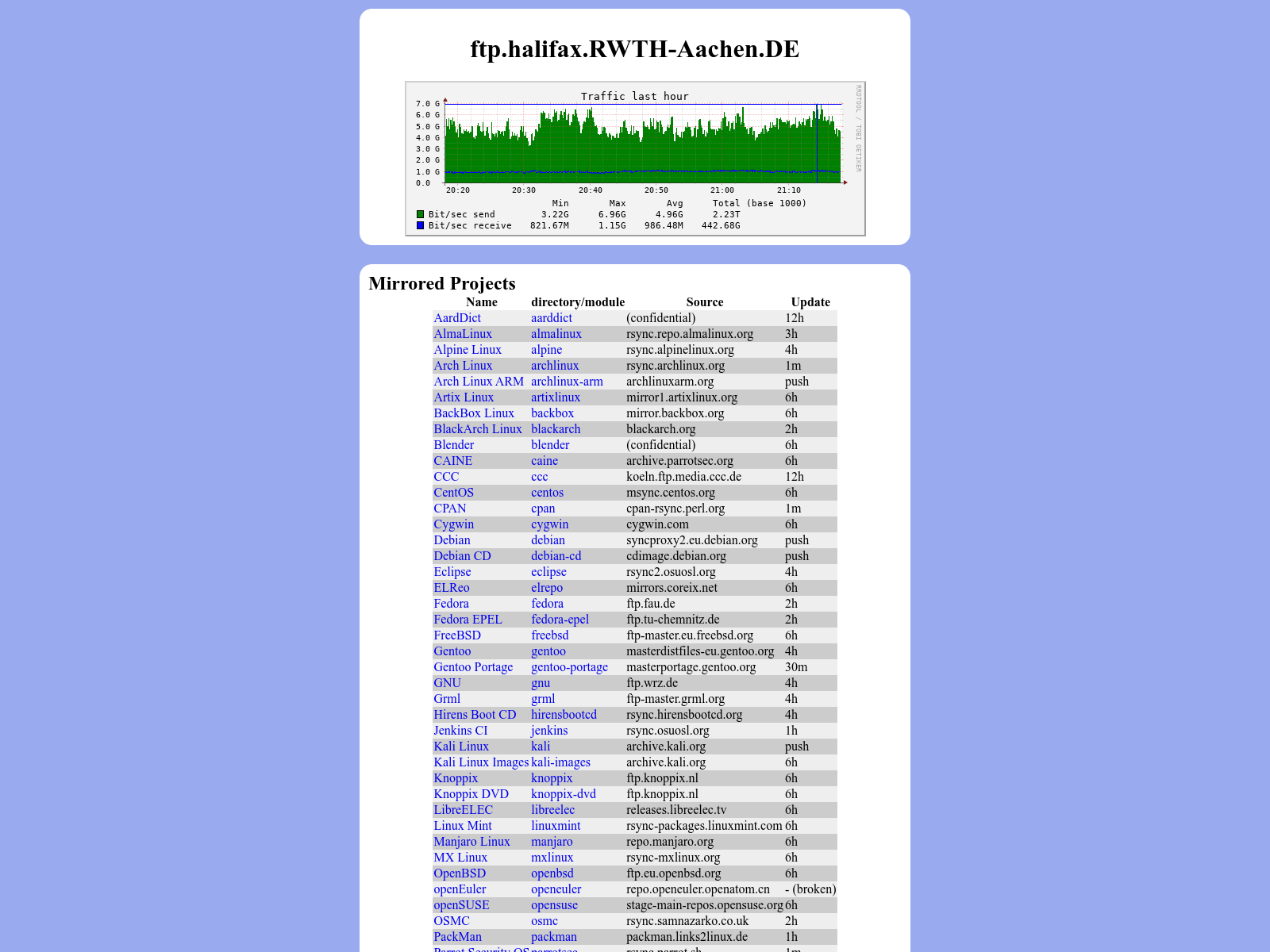Open the Fedora name link
Screen dimensions: 1270x952
coord(451,604)
